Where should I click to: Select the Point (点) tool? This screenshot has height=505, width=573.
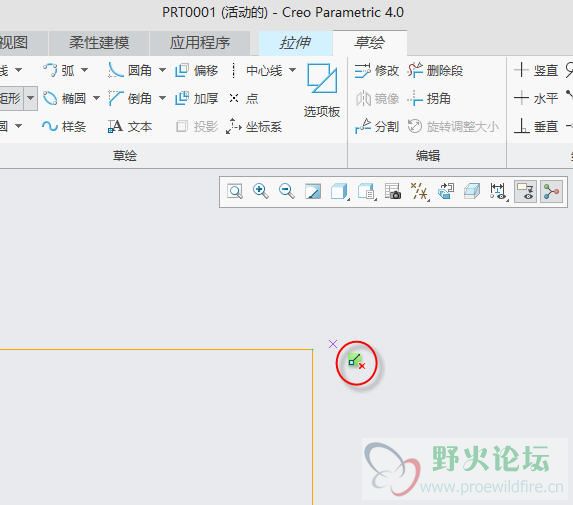tap(243, 98)
